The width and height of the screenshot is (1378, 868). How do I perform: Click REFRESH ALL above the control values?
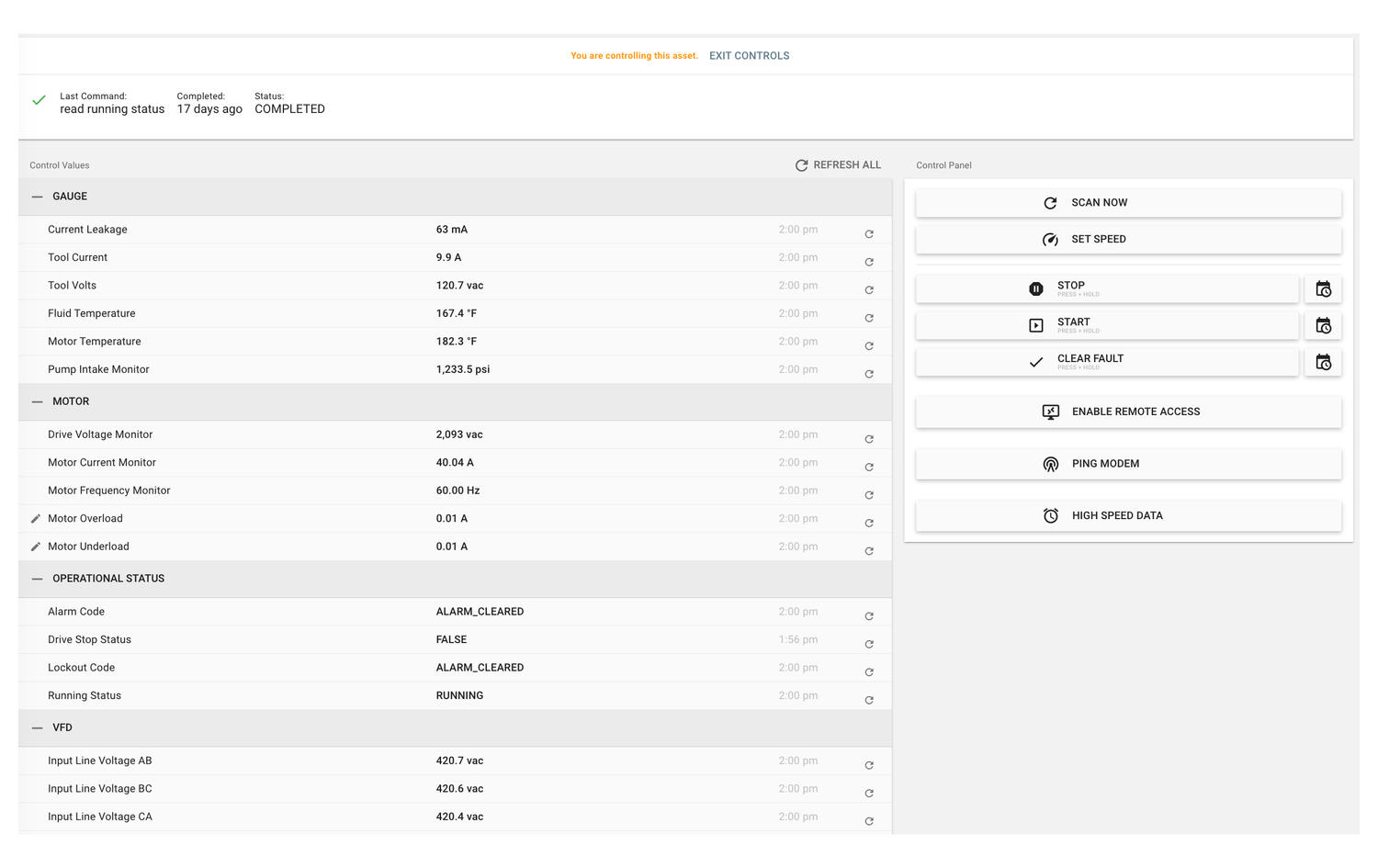point(838,164)
